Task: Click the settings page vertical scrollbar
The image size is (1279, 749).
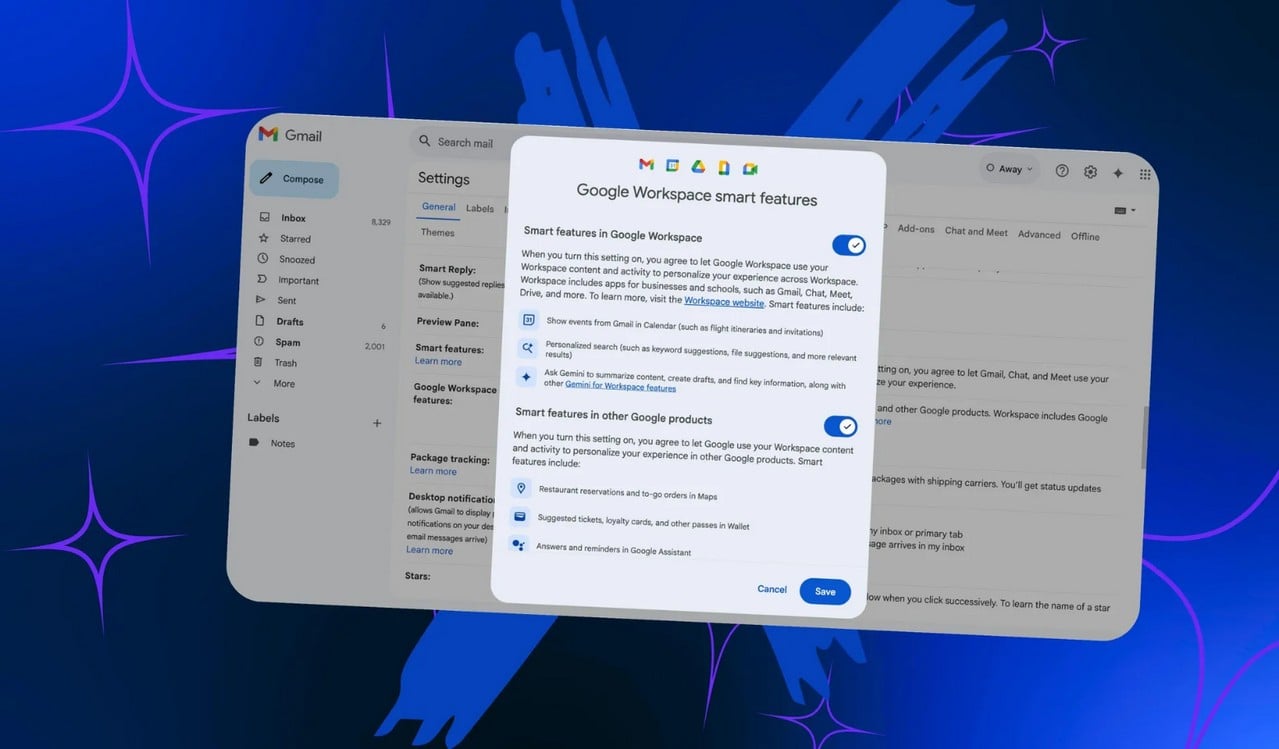Action: pyautogui.click(x=1144, y=438)
